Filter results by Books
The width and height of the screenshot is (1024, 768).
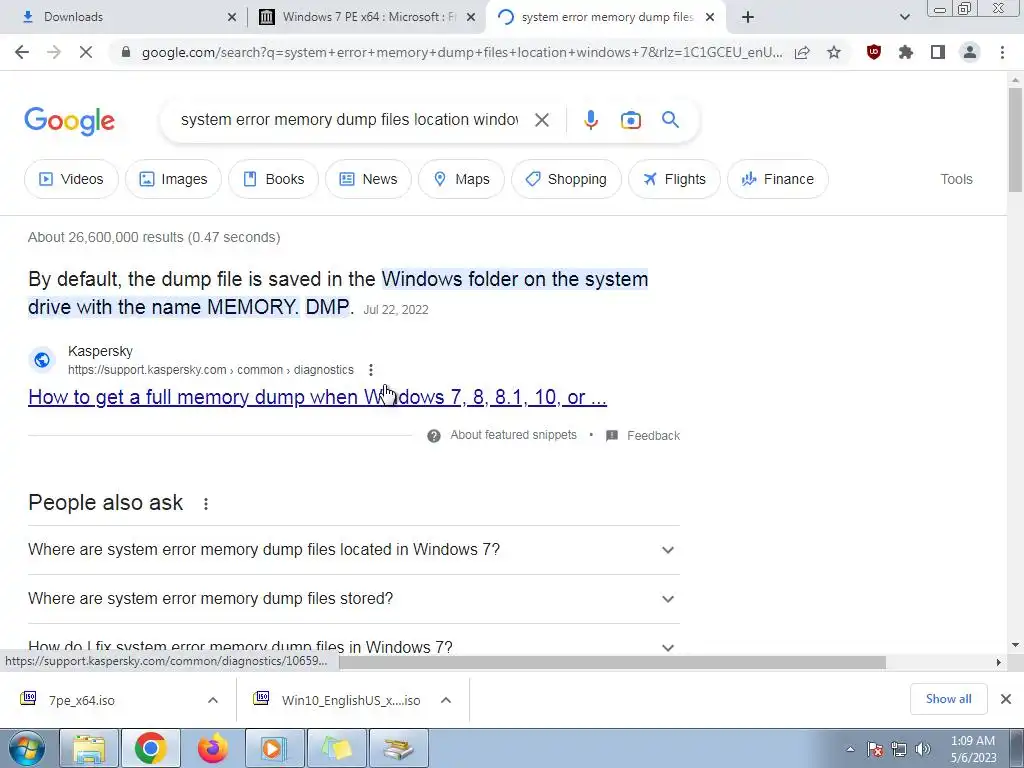[x=273, y=179]
